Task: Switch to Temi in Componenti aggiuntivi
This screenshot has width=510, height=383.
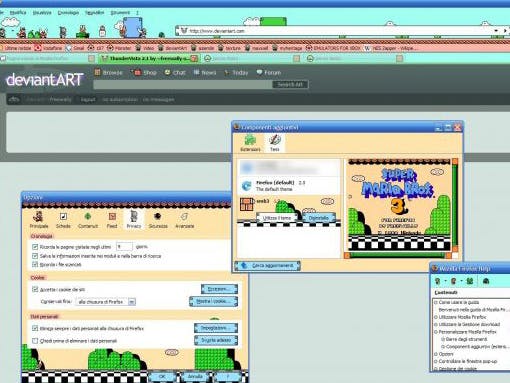Action: click(275, 143)
